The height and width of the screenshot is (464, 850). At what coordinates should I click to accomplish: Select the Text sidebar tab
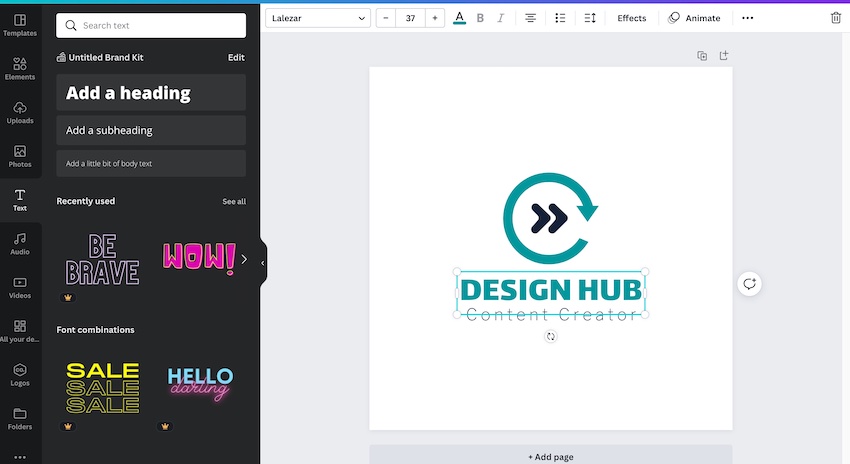[20, 200]
